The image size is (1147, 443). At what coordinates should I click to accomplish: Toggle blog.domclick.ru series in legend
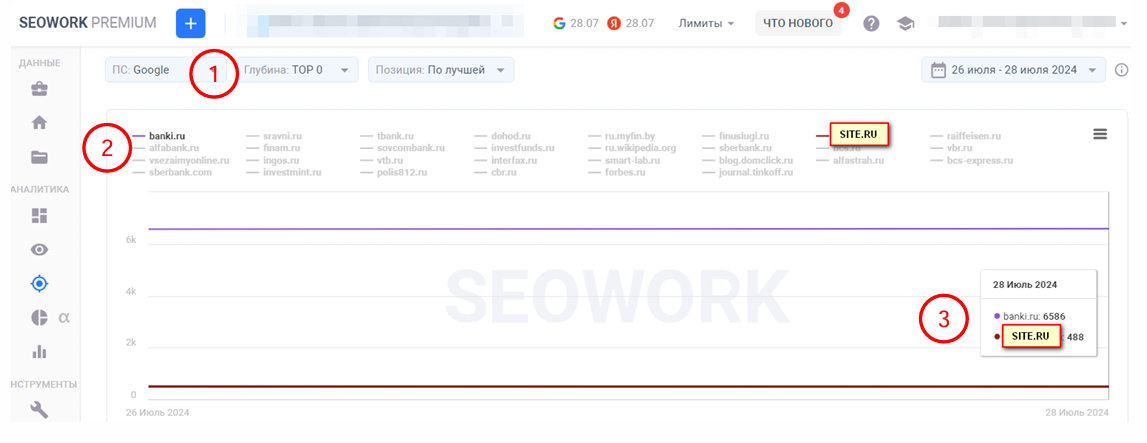747,160
